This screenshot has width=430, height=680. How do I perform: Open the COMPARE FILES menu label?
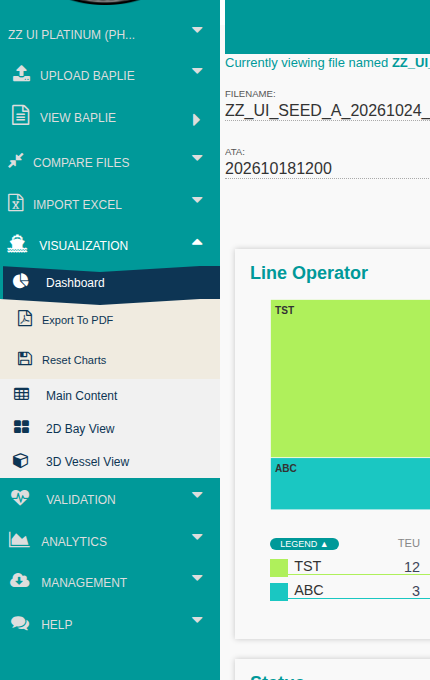coord(81,163)
